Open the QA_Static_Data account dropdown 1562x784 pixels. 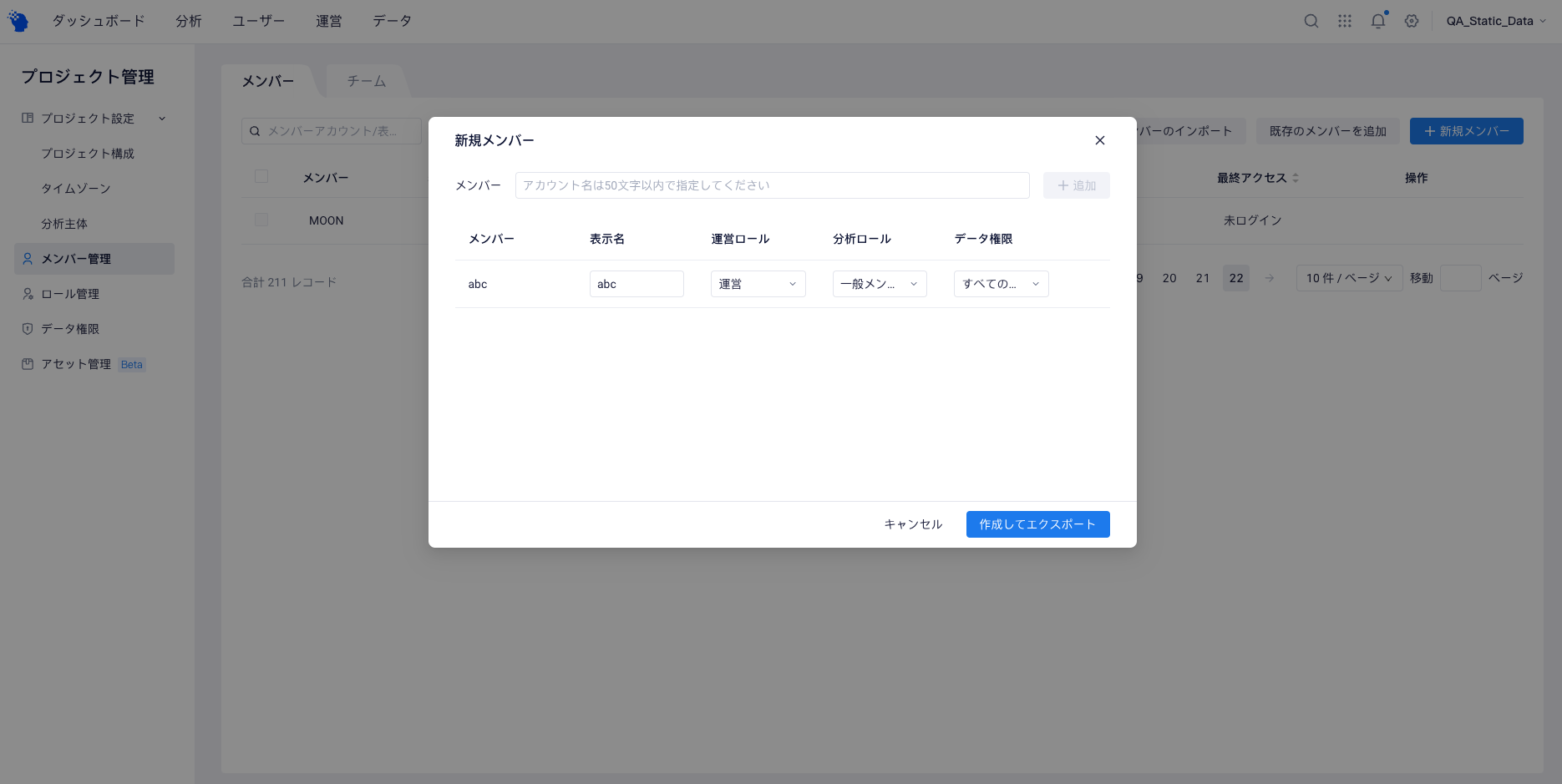click(x=1496, y=21)
